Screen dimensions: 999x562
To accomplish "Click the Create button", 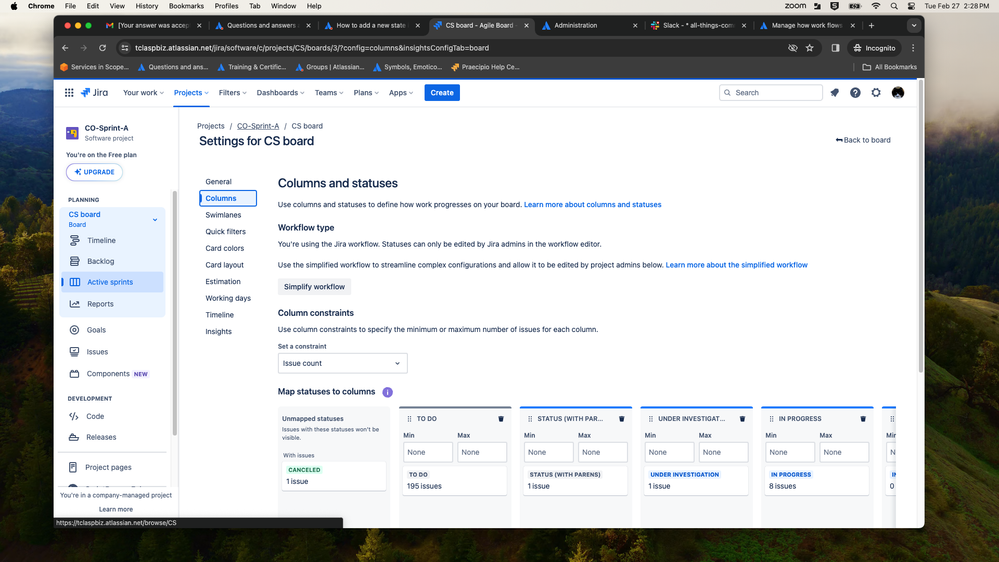I will point(442,92).
